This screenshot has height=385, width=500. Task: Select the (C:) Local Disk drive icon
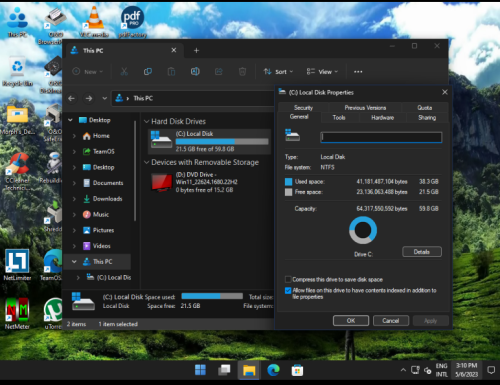(161, 140)
